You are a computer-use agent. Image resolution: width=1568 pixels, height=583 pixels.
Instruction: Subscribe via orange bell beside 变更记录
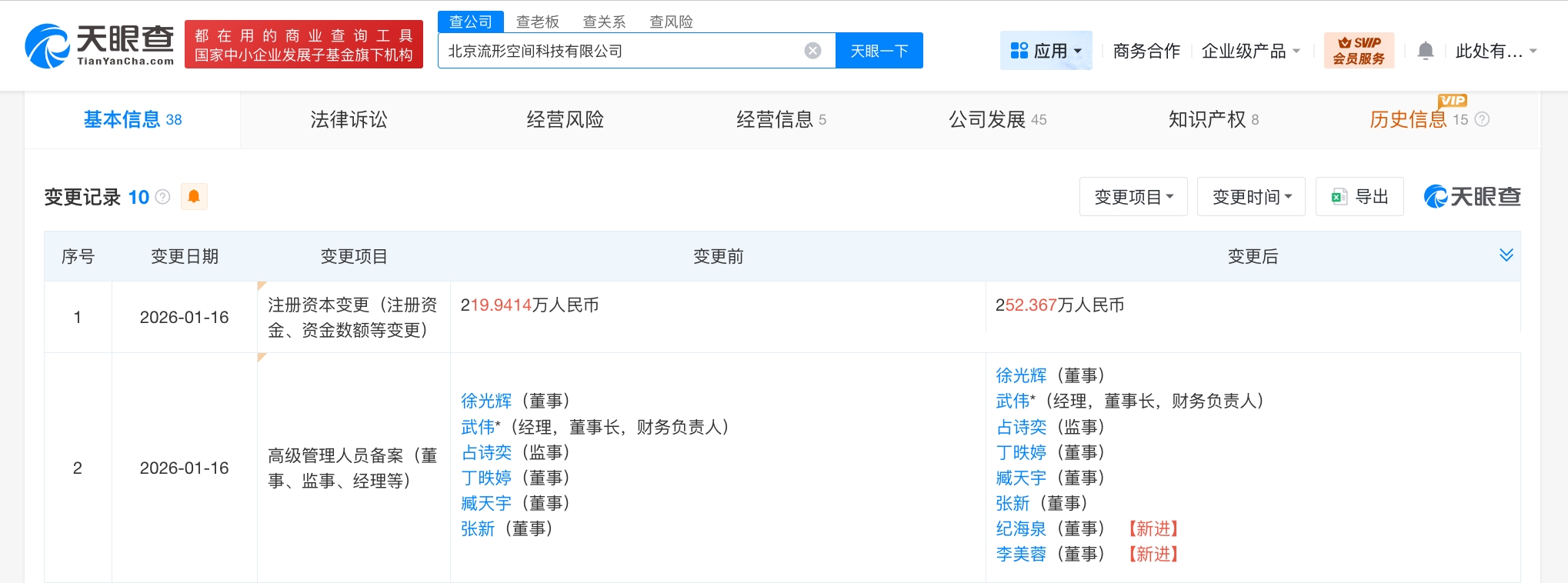[x=194, y=197]
